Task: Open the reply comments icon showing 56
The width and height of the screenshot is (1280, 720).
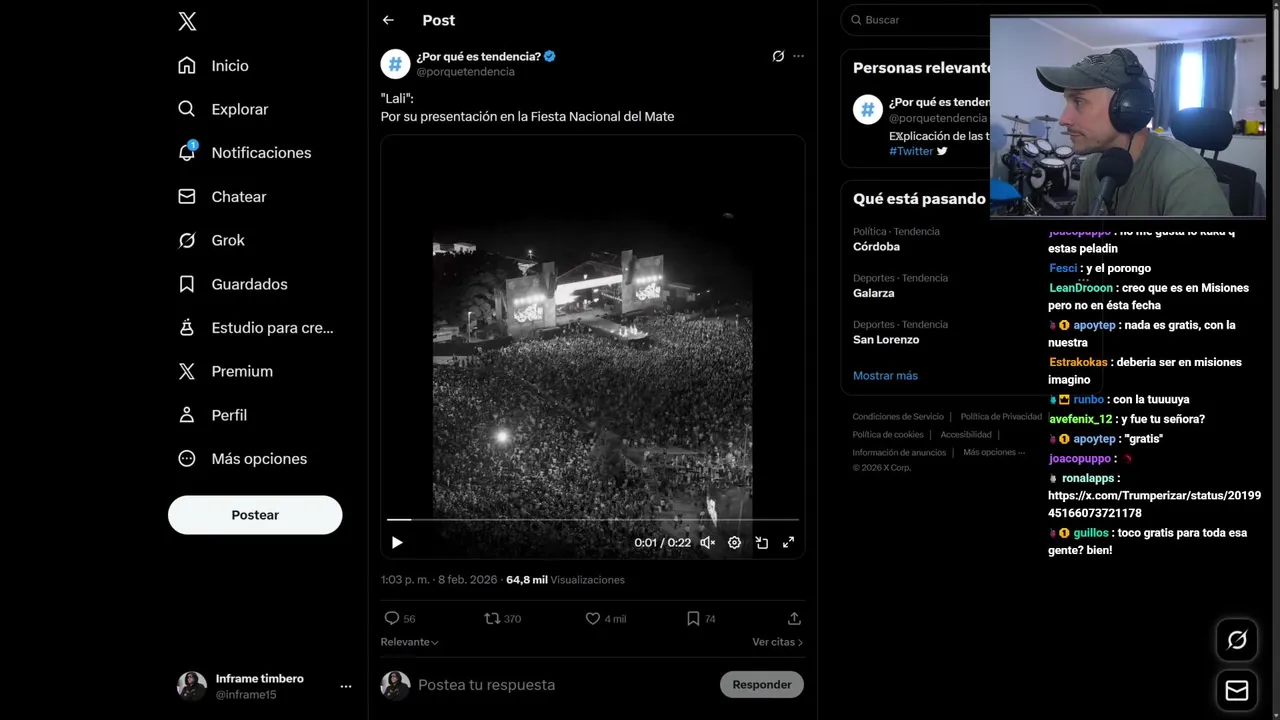Action: click(392, 619)
